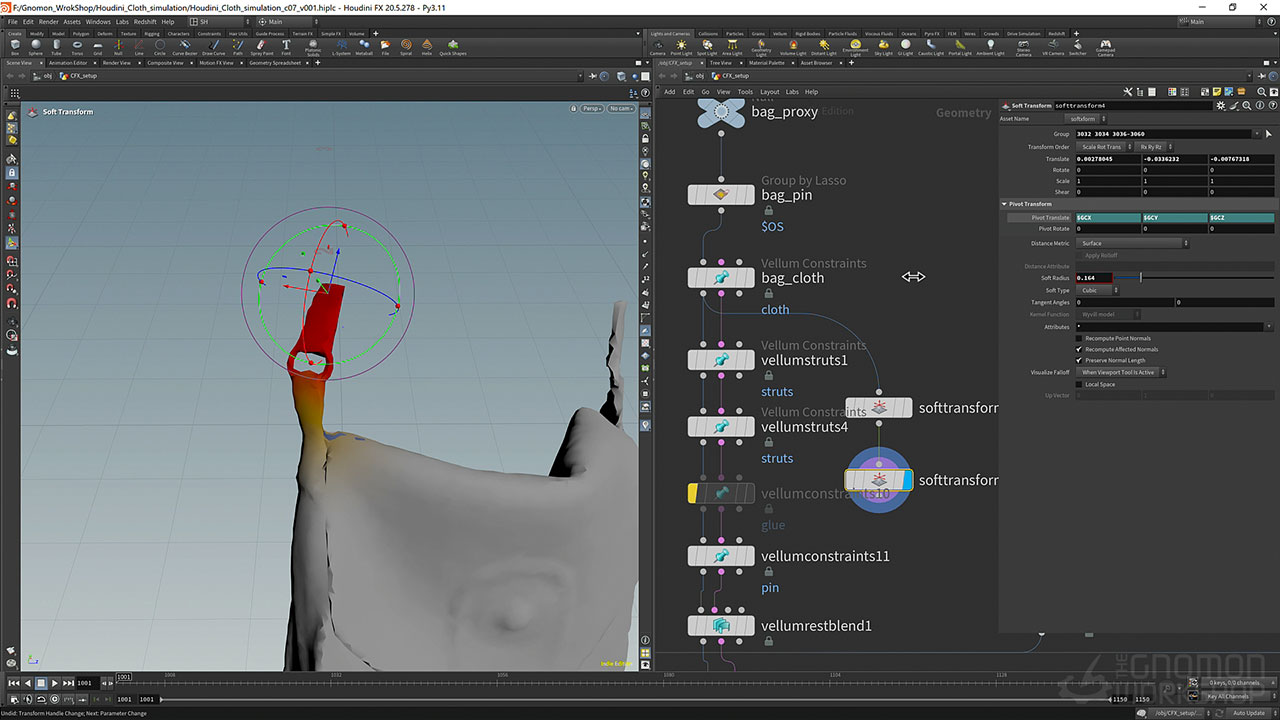Open the parameter gear menu icon

(1220, 105)
